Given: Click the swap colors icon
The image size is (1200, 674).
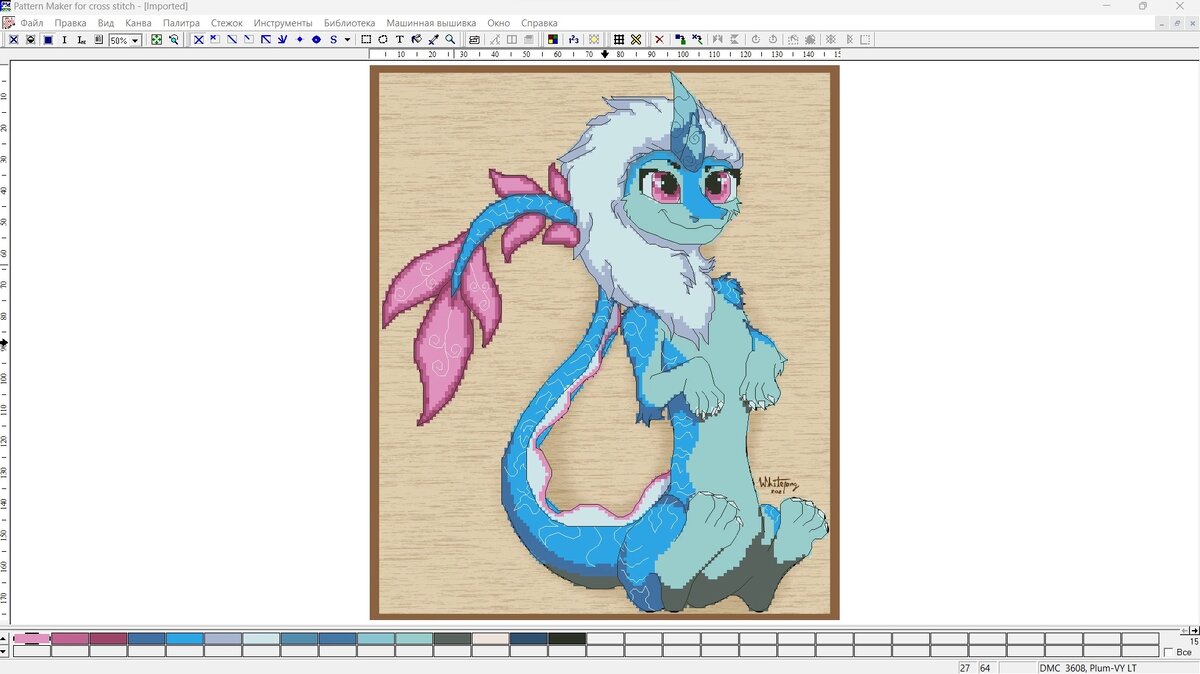Looking at the screenshot, I should click(x=697, y=40).
